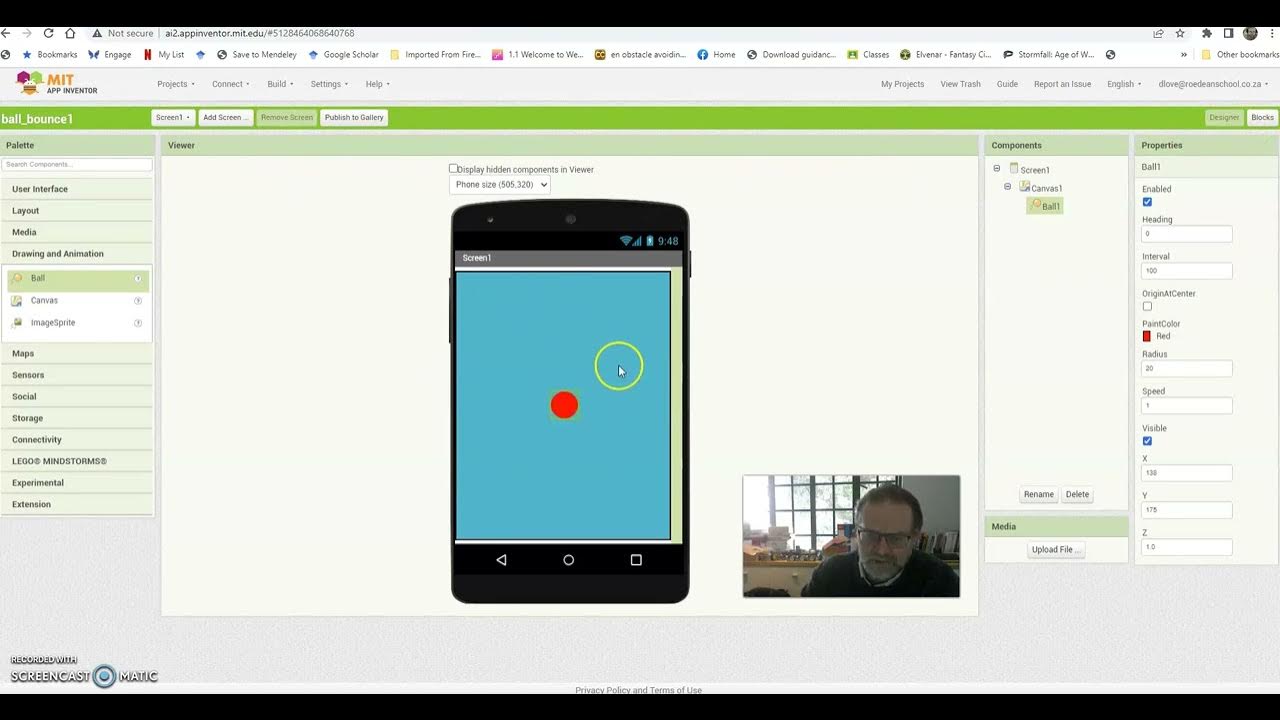Open the Phone size dropdown
This screenshot has height=720, width=1280.
(500, 184)
